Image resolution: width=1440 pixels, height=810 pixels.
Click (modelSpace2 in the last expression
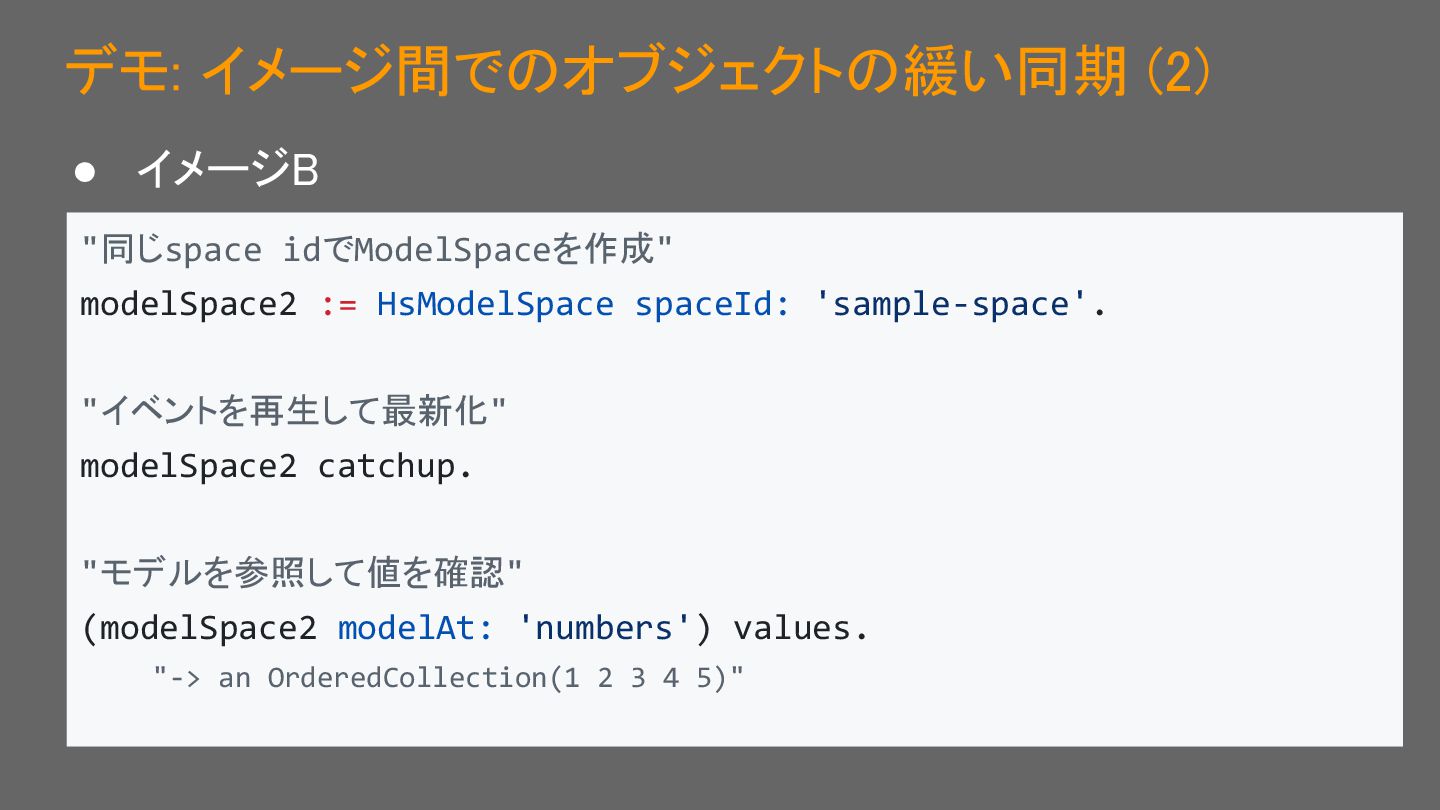click(199, 628)
